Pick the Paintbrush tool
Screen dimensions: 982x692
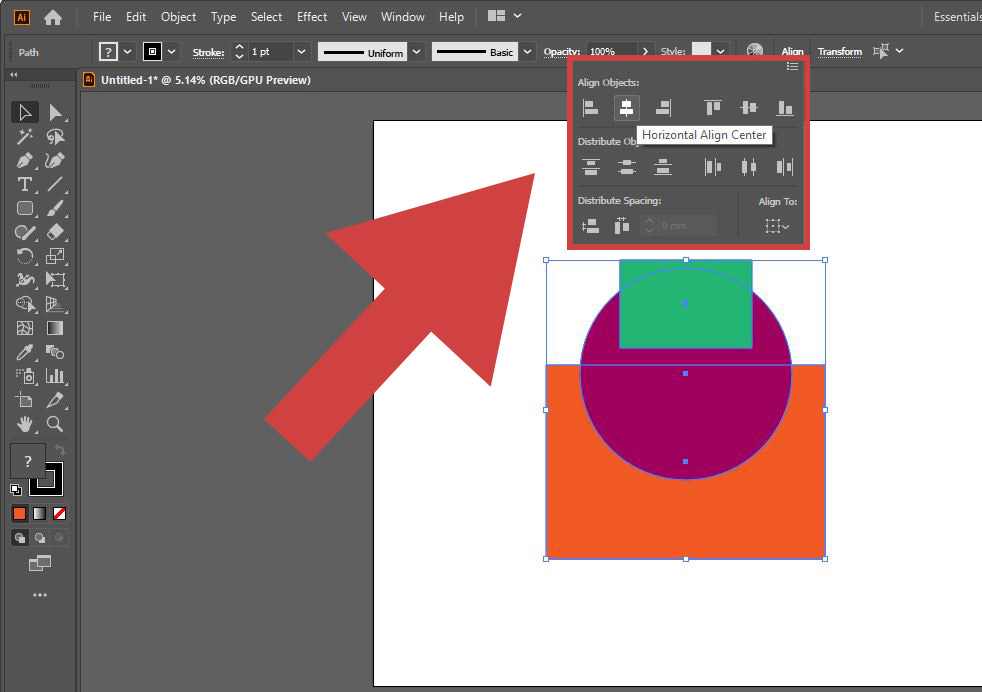(x=55, y=208)
